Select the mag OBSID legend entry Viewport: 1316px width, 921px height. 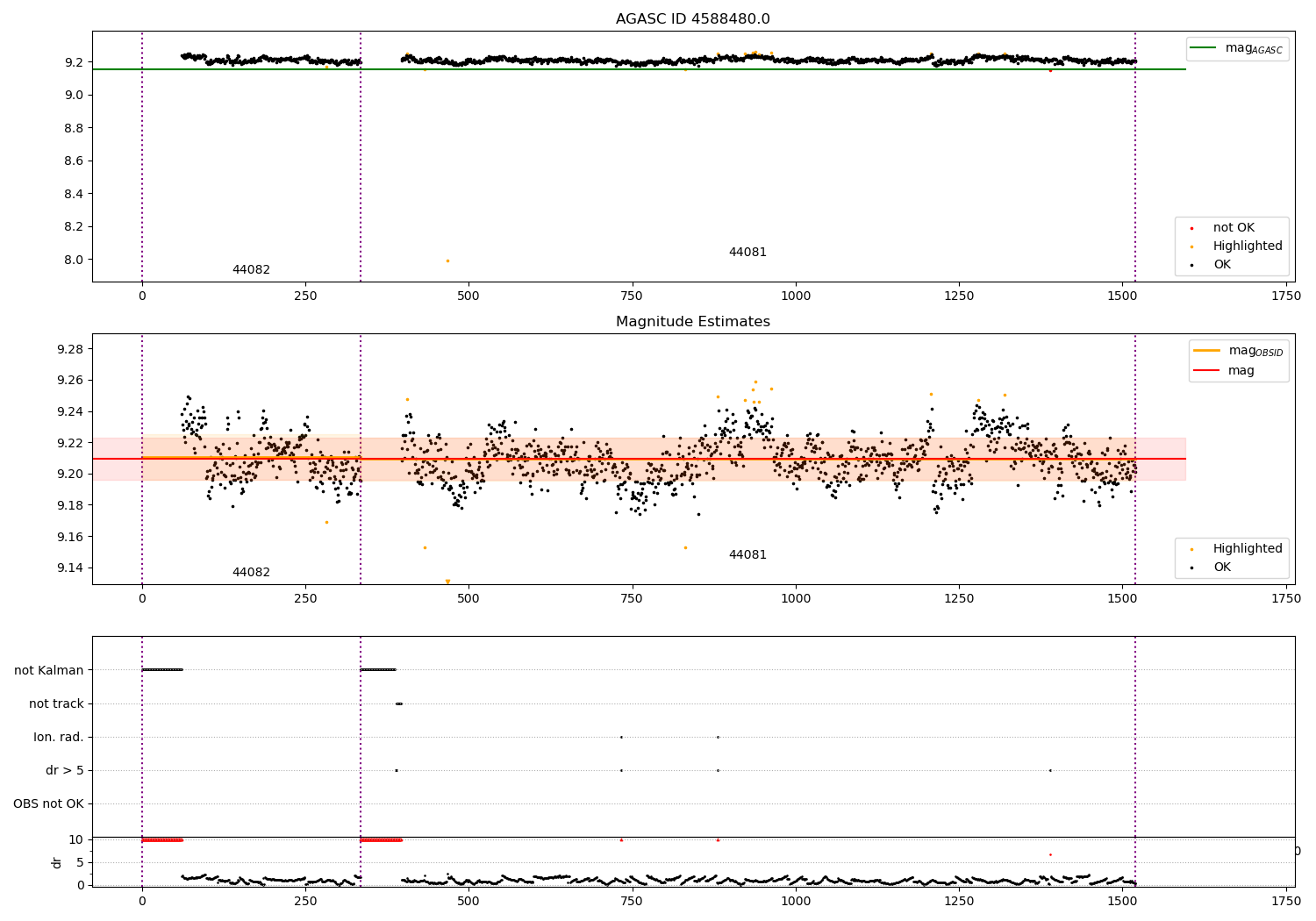[1238, 351]
